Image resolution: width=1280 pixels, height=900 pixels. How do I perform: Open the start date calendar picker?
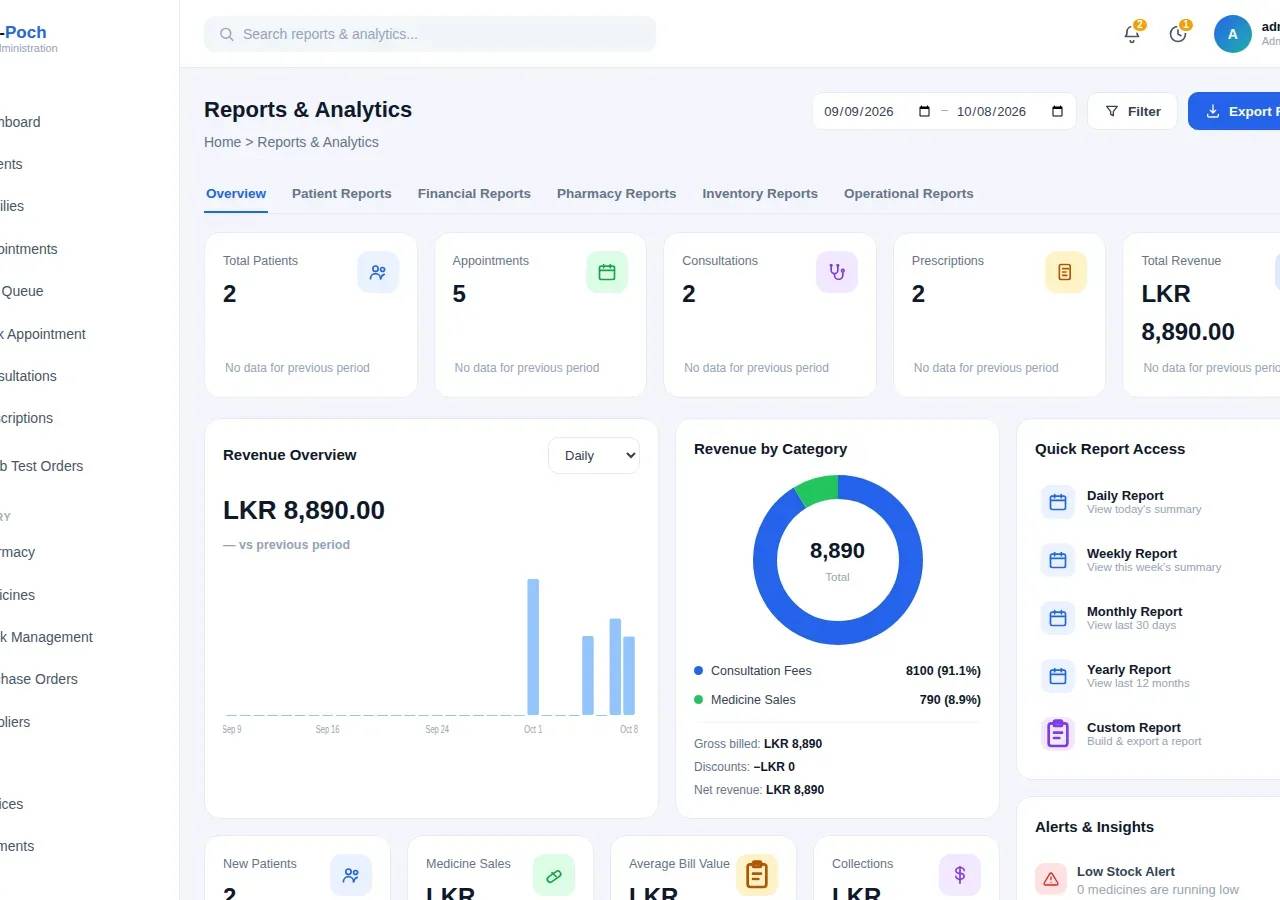click(x=925, y=111)
